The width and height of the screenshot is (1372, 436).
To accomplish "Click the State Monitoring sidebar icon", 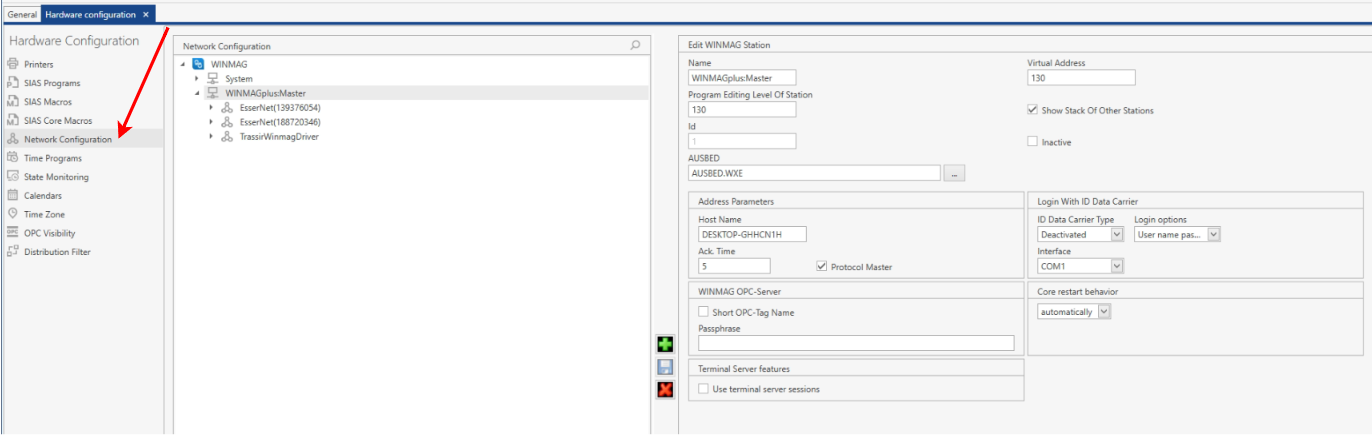I will click(13, 177).
